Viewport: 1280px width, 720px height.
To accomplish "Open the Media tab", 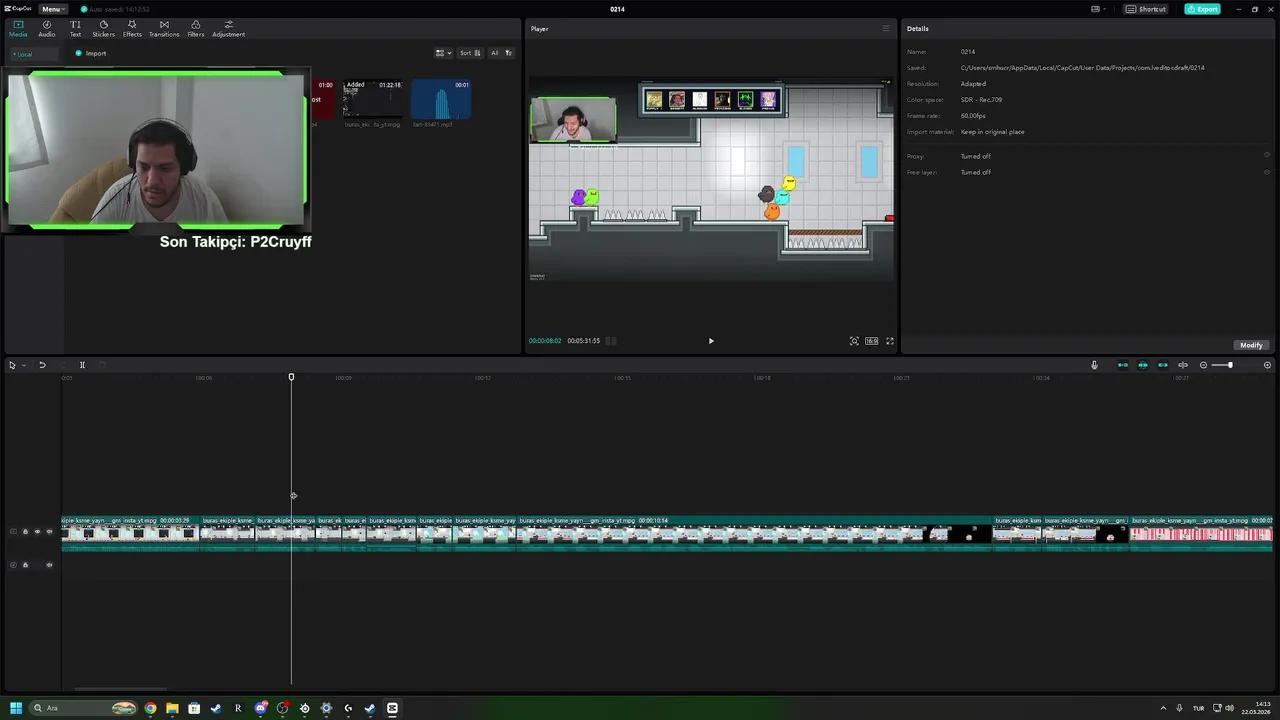I will 18,28.
